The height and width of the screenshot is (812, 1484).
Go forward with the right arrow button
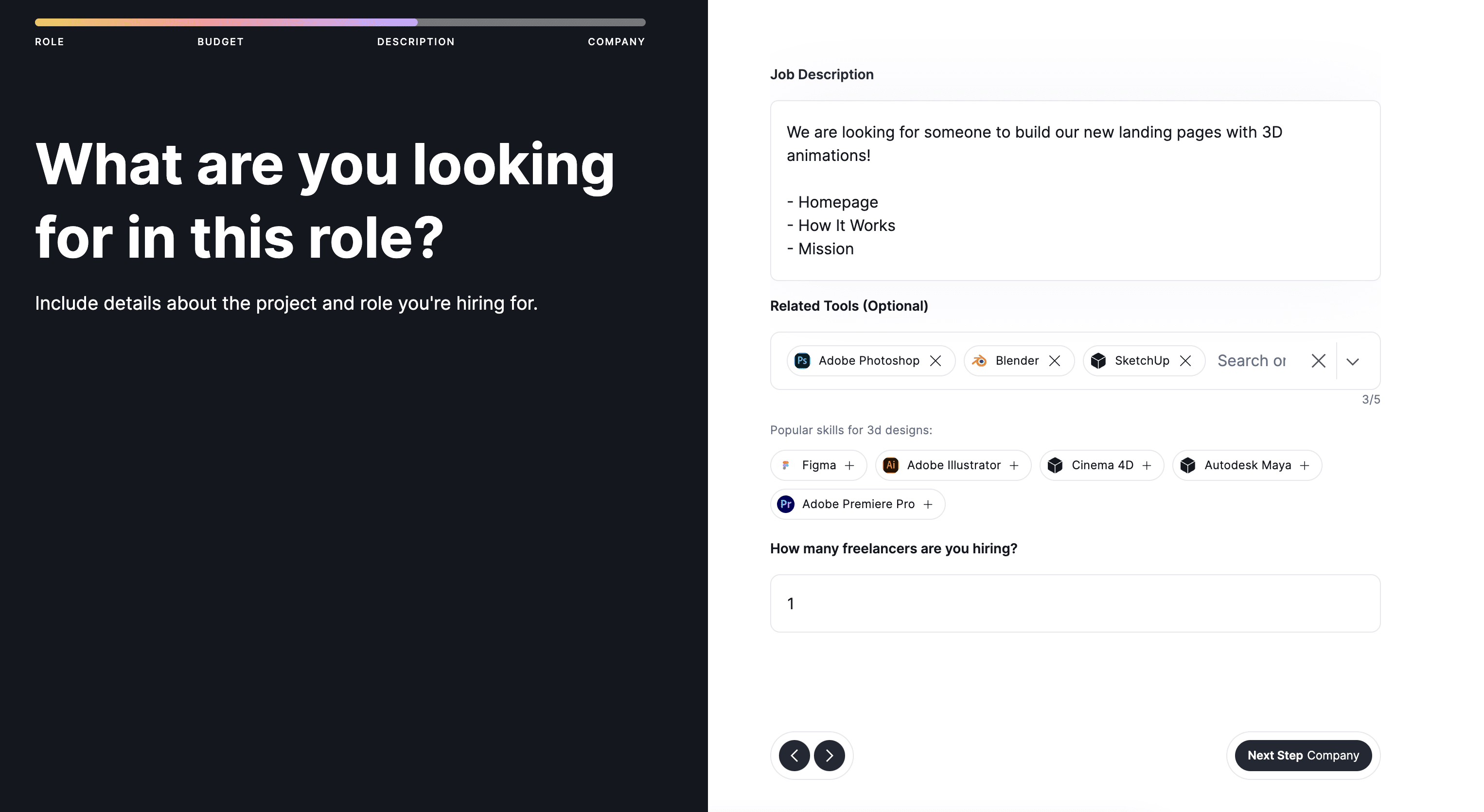tap(830, 756)
